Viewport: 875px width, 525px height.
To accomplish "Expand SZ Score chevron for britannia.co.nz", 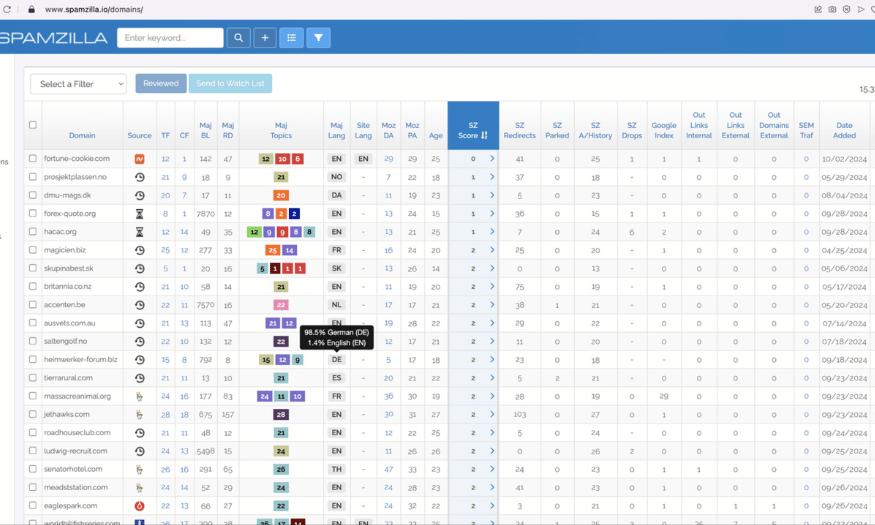I will pos(492,286).
